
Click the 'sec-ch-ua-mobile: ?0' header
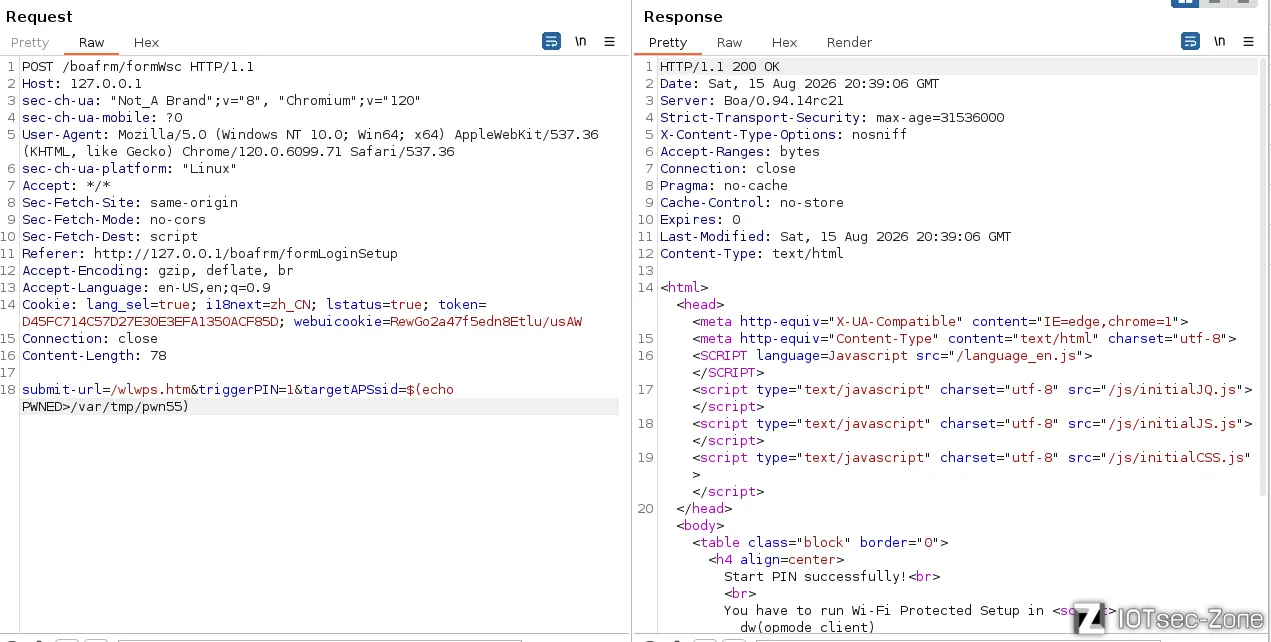coord(102,118)
